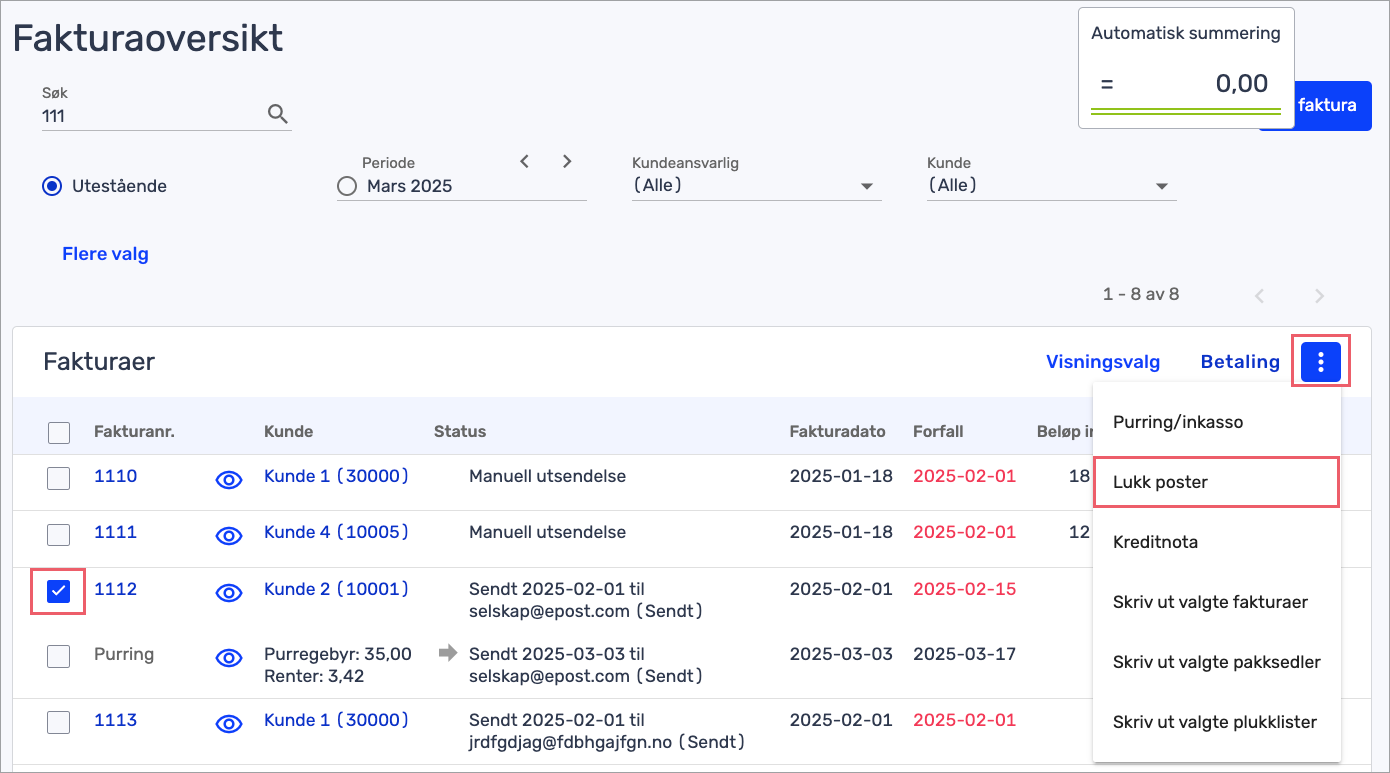1390x773 pixels.
Task: Click the Fakturanr. column header
Action: pyautogui.click(x=134, y=432)
